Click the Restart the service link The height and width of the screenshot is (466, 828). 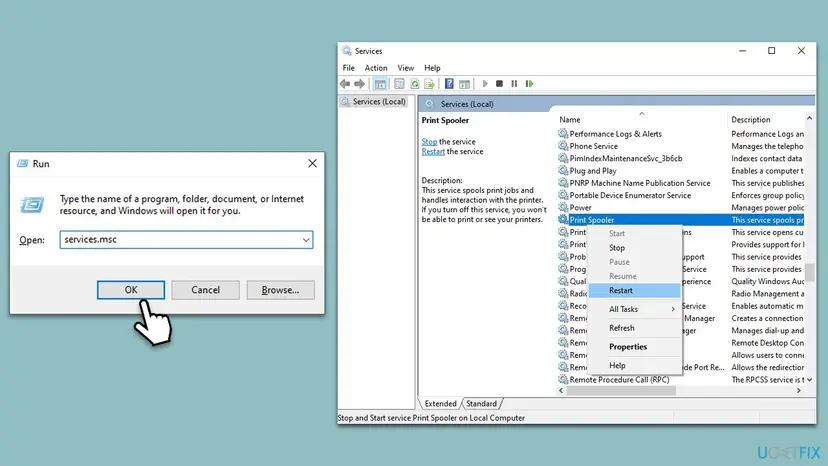pyautogui.click(x=433, y=151)
